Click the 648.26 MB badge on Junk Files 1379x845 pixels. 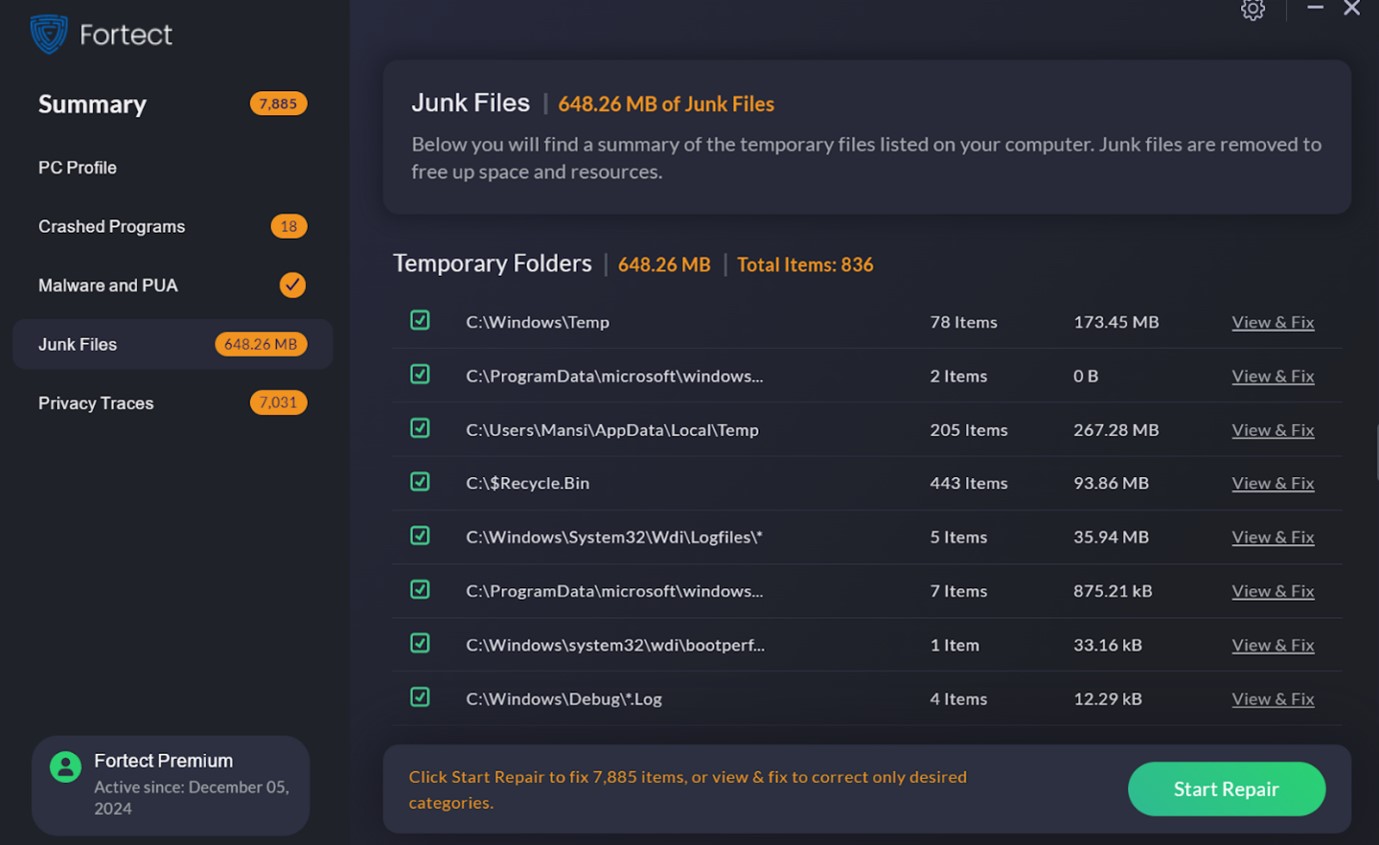261,344
